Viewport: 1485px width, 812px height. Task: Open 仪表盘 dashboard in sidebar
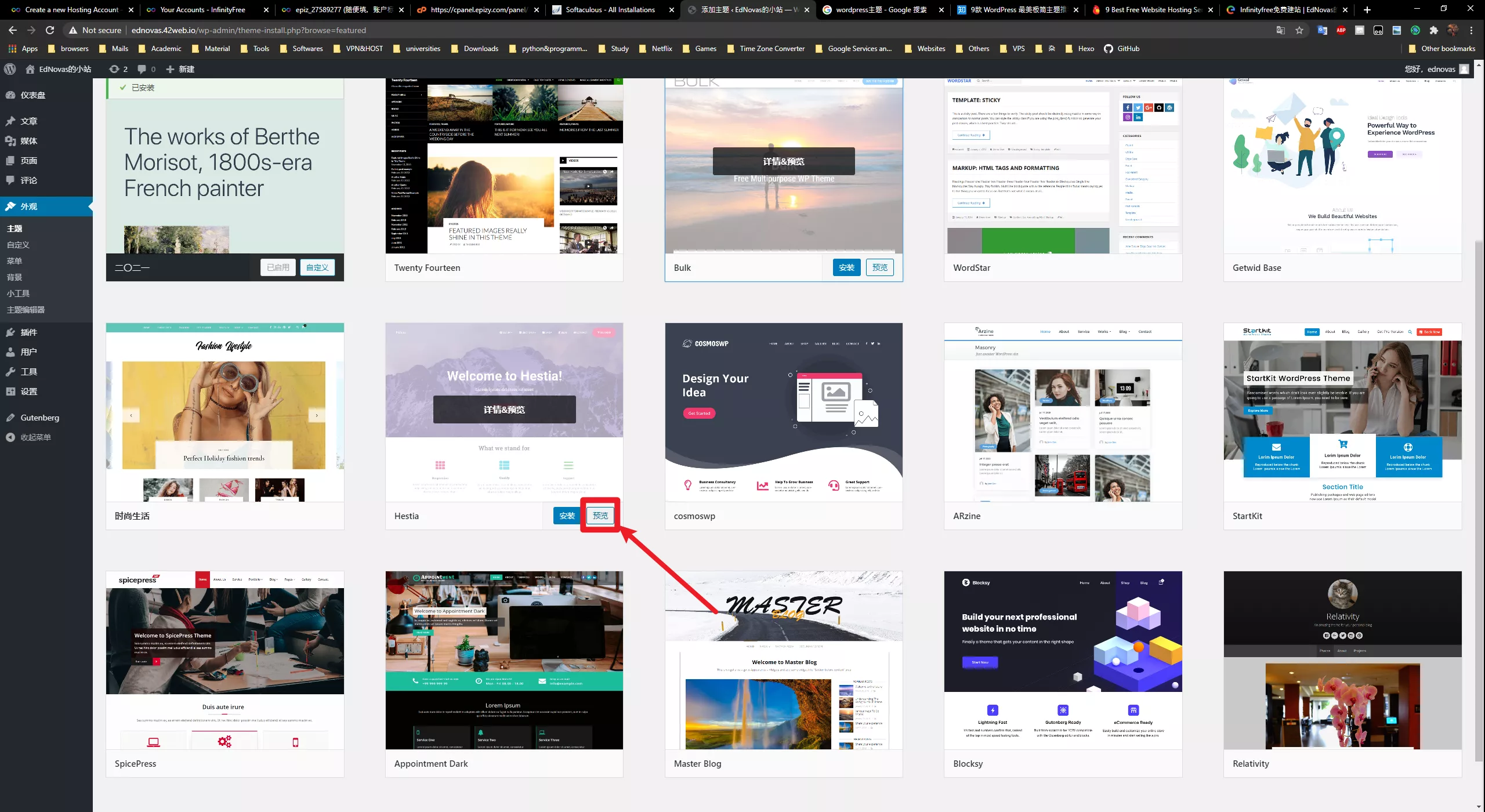tap(32, 95)
